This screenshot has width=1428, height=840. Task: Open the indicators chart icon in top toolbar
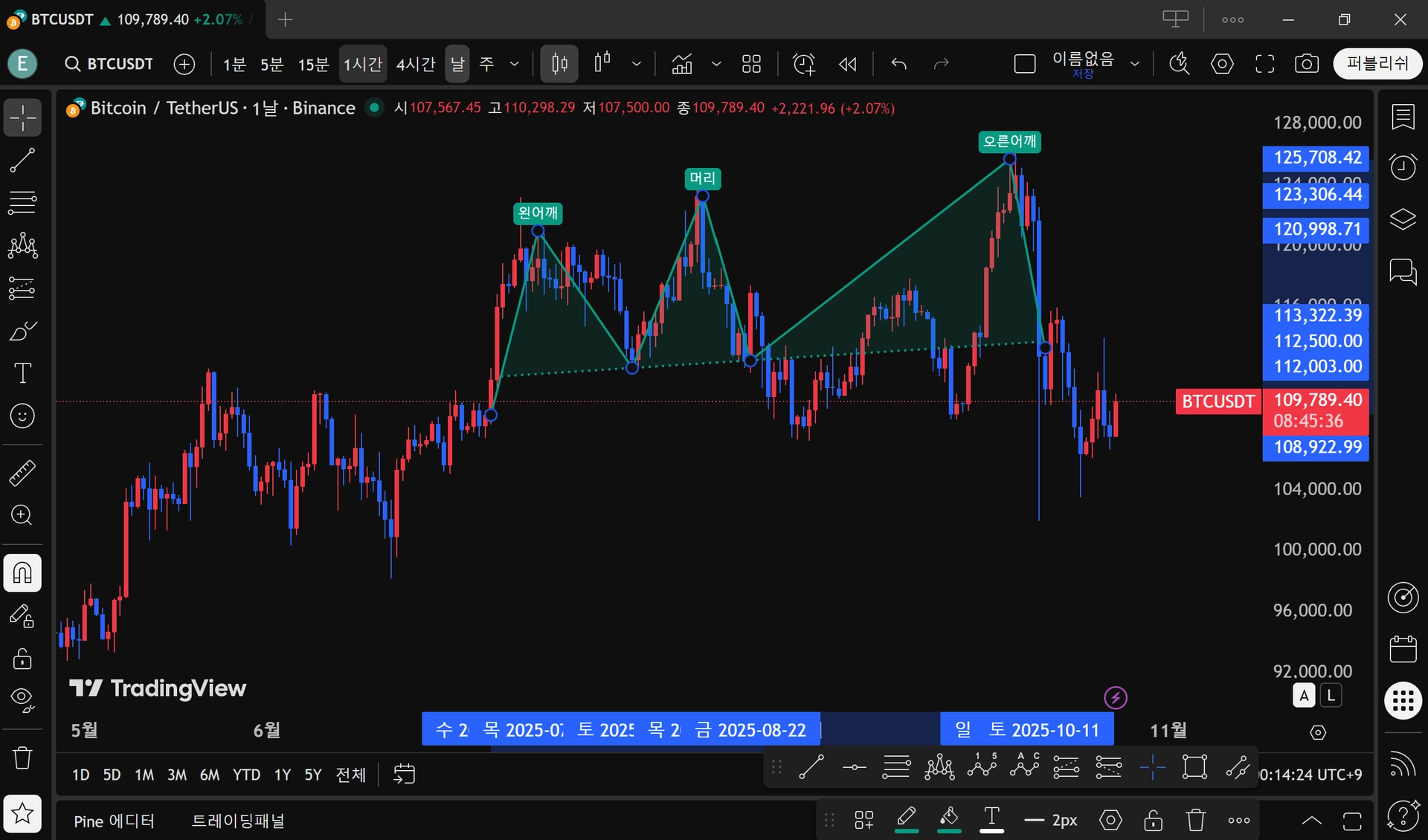[682, 64]
